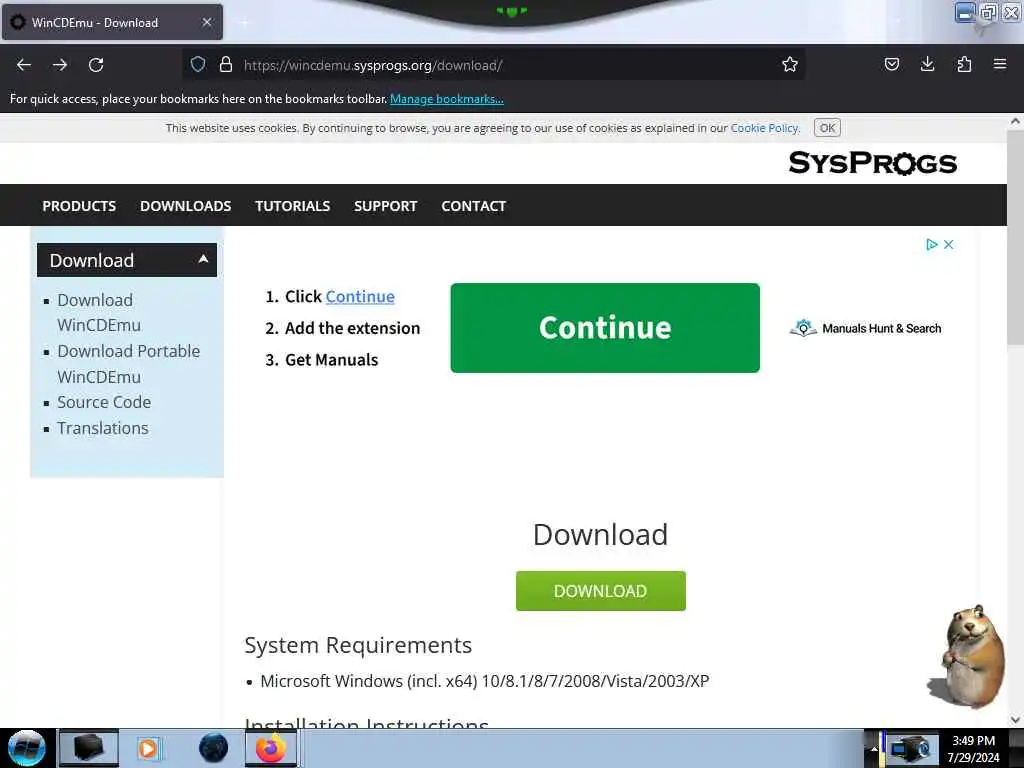Open media player icon in taskbar

pyautogui.click(x=148, y=748)
